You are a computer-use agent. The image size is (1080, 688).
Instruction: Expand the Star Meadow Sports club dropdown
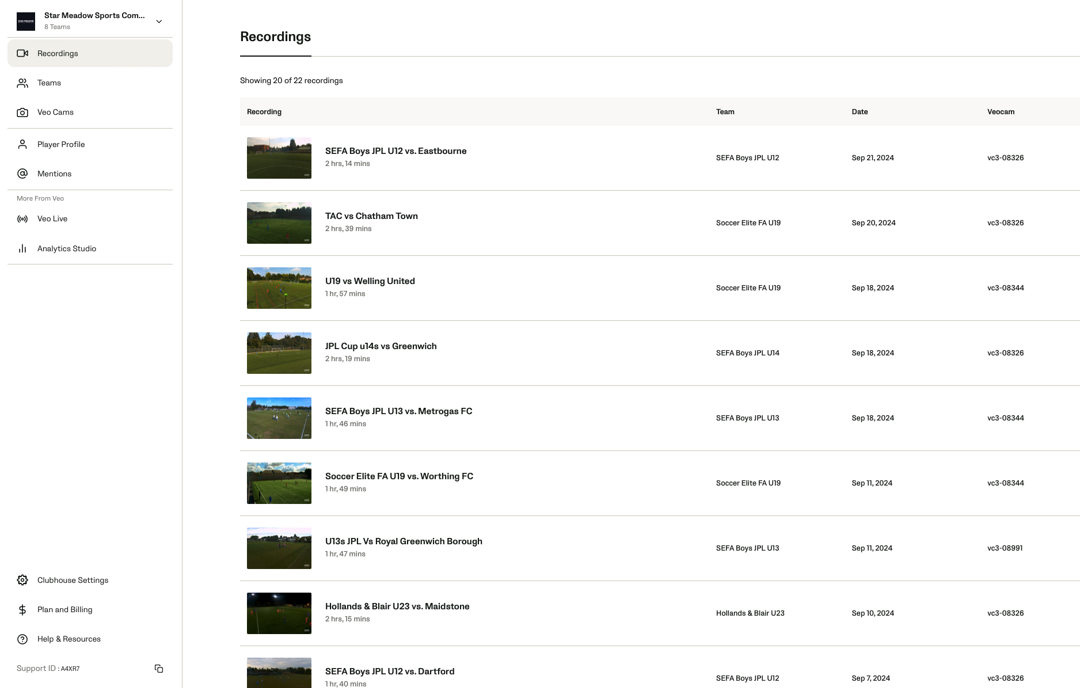click(159, 21)
